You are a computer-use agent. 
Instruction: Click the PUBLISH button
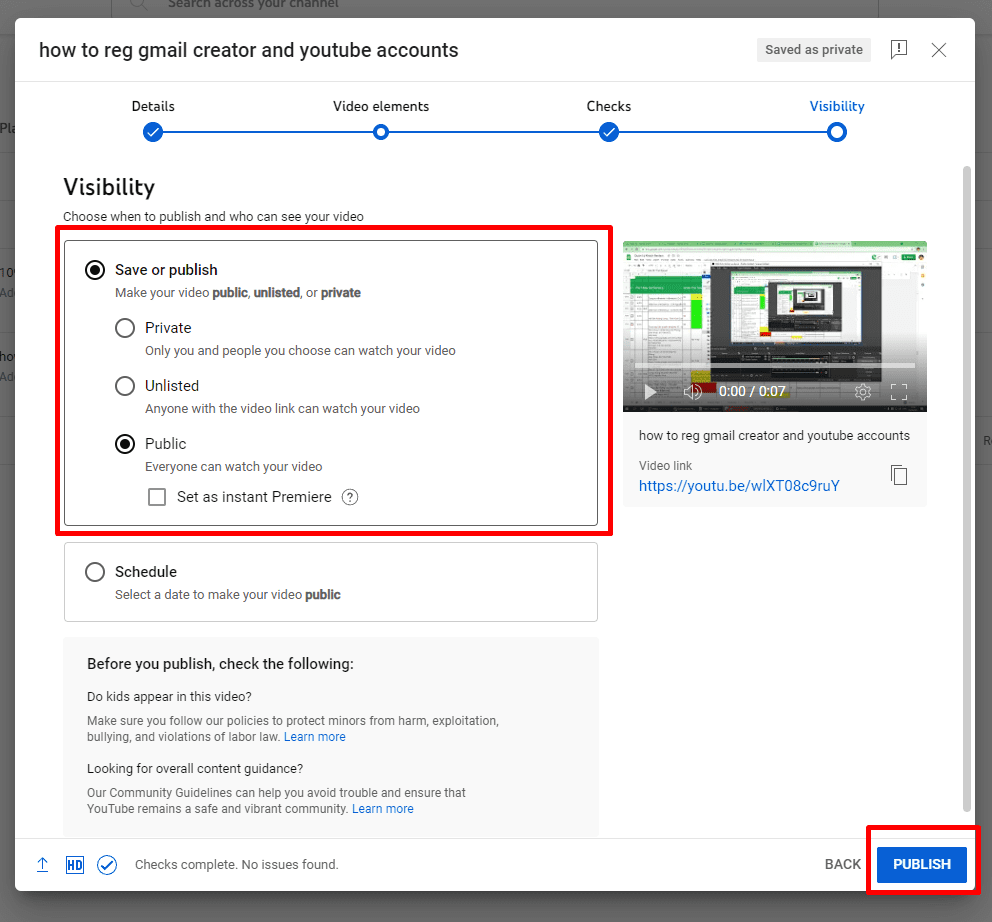coord(920,863)
